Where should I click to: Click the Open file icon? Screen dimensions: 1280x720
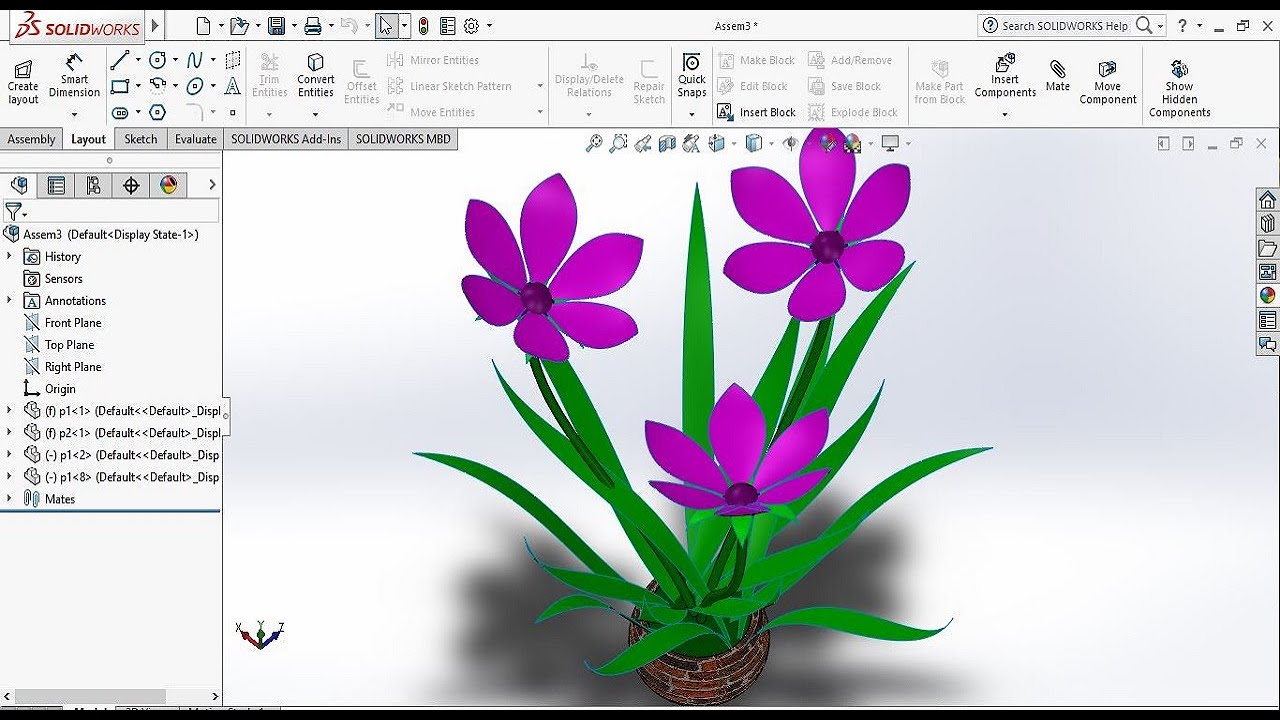pos(239,26)
